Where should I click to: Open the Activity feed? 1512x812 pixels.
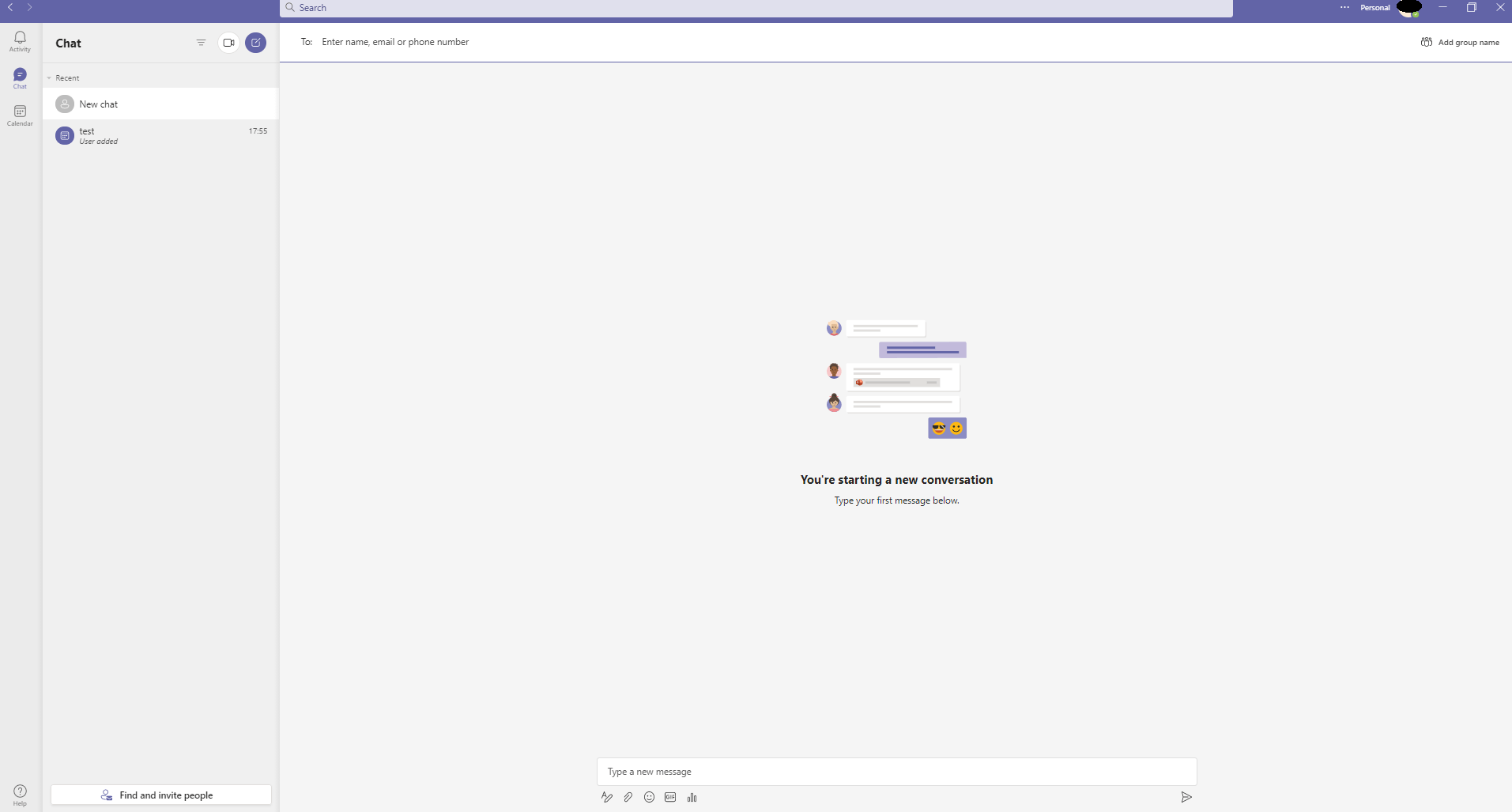(x=20, y=41)
